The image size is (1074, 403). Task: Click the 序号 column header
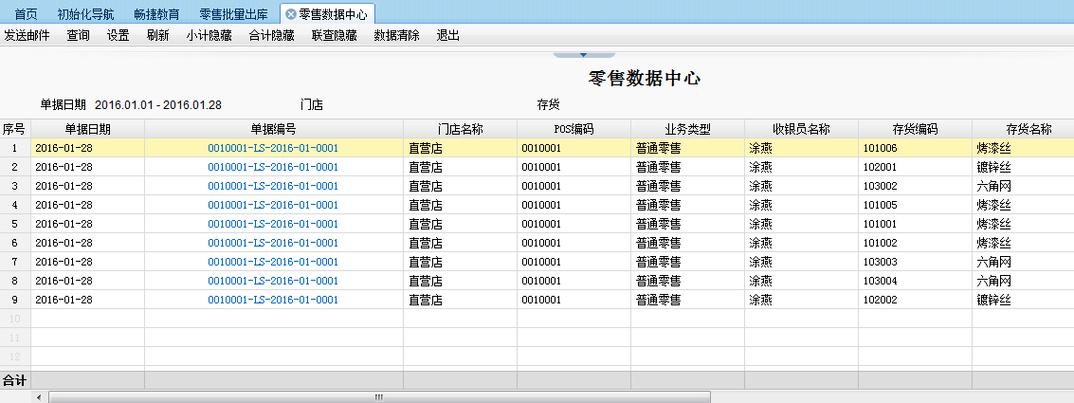[x=15, y=129]
